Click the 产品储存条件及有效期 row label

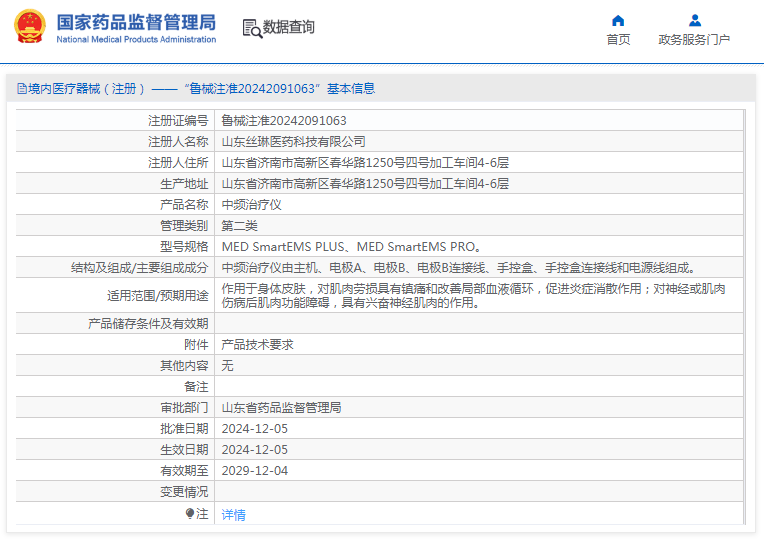(x=148, y=324)
